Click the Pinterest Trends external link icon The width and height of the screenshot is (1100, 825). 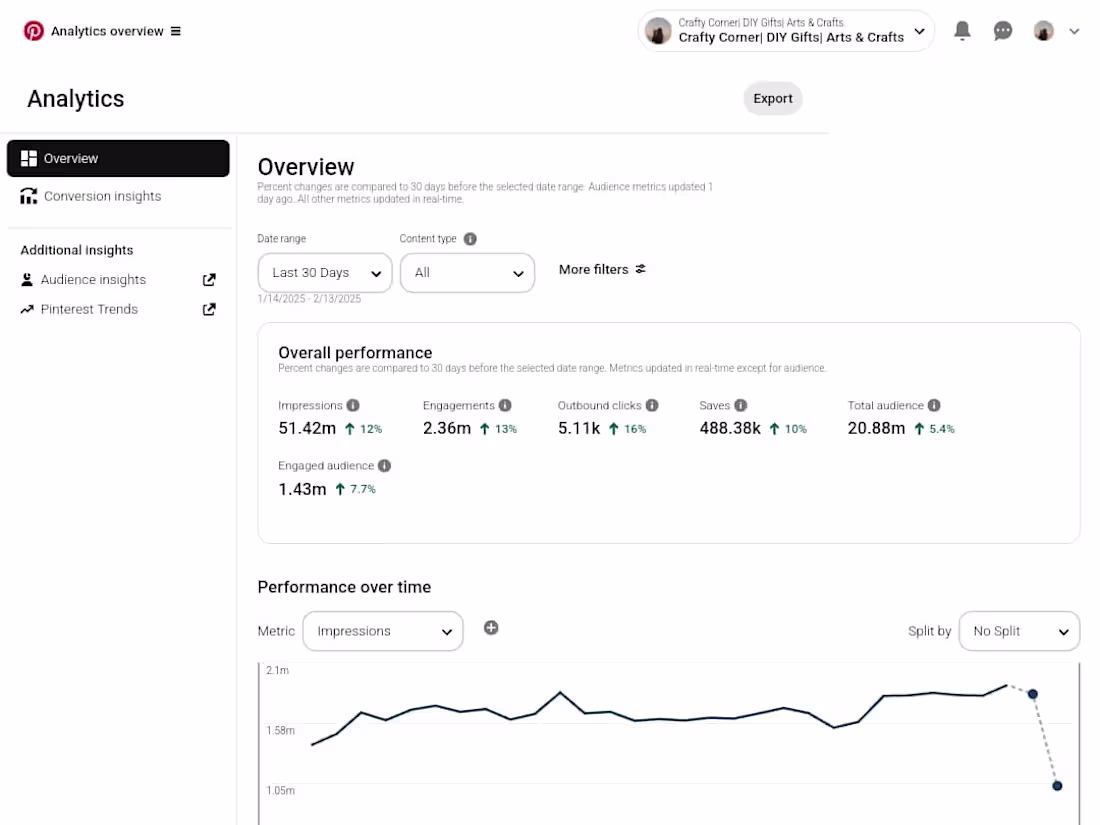tap(209, 309)
